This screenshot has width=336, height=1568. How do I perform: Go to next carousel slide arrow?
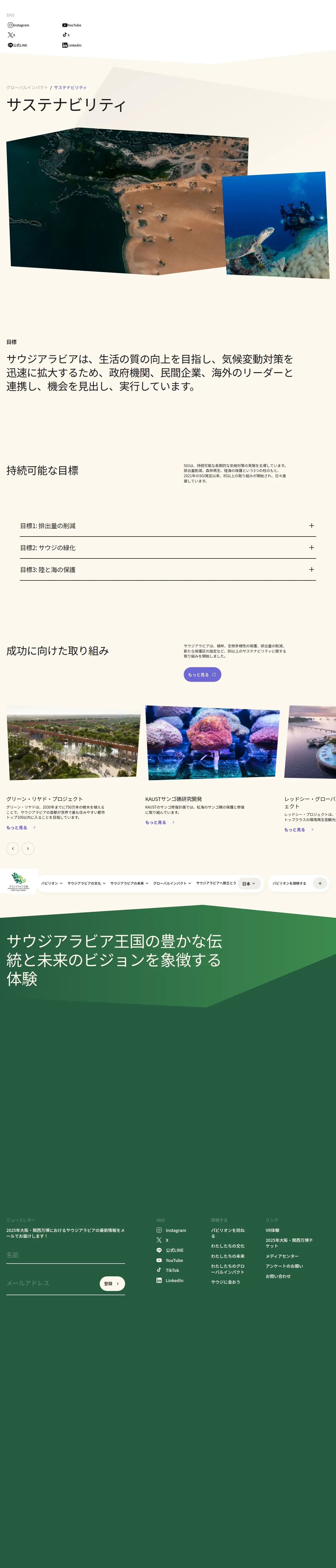(x=28, y=848)
